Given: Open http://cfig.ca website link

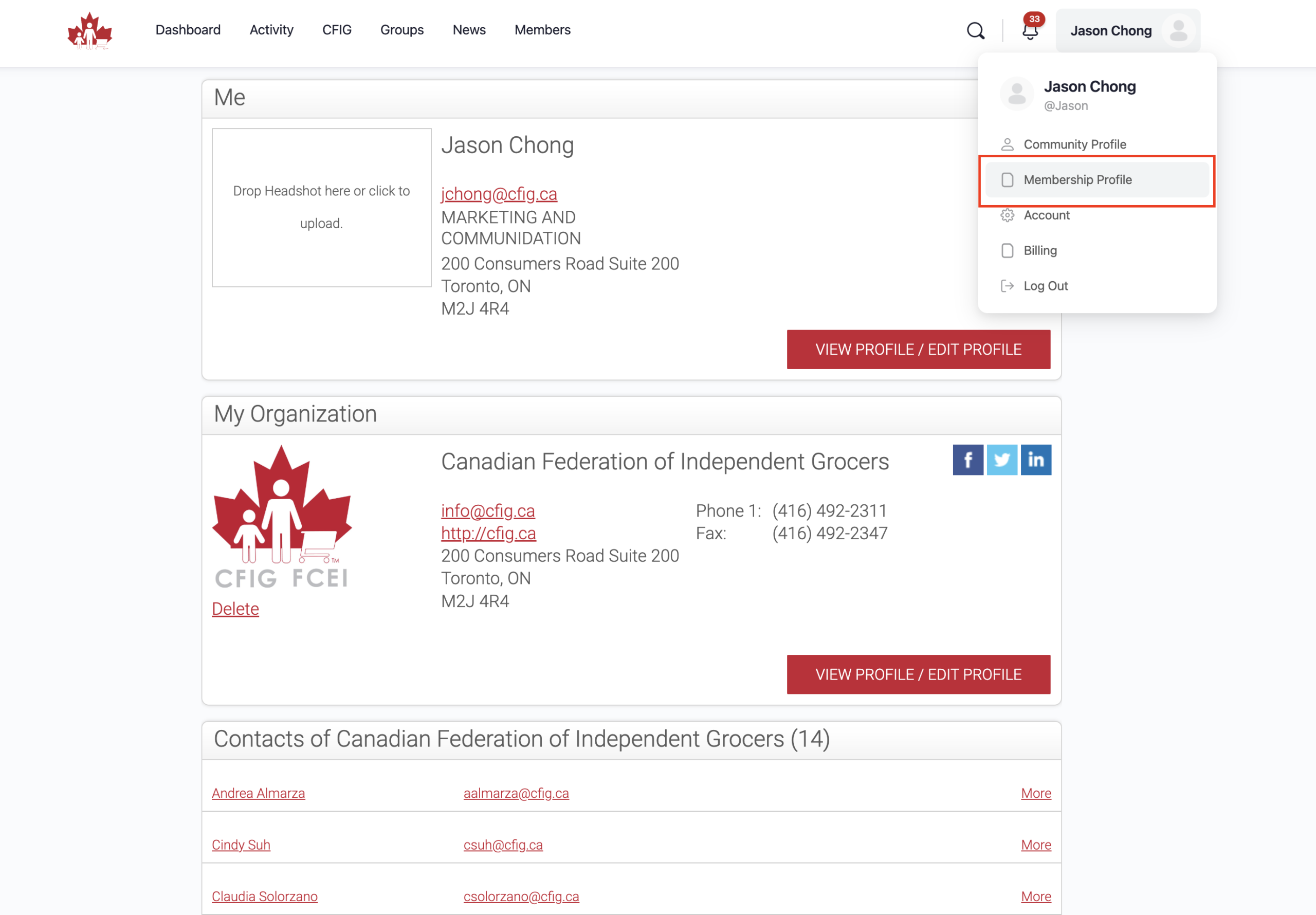Looking at the screenshot, I should pyautogui.click(x=488, y=533).
